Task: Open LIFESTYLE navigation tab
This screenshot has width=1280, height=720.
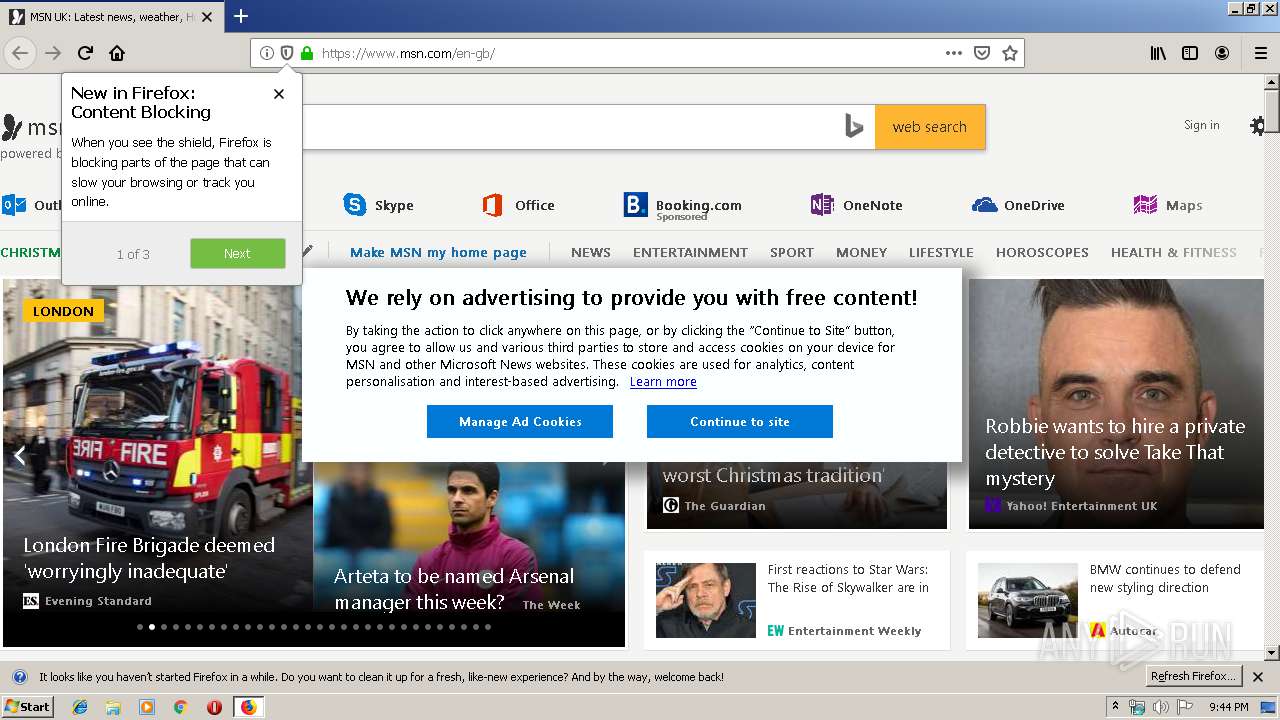Action: (941, 252)
